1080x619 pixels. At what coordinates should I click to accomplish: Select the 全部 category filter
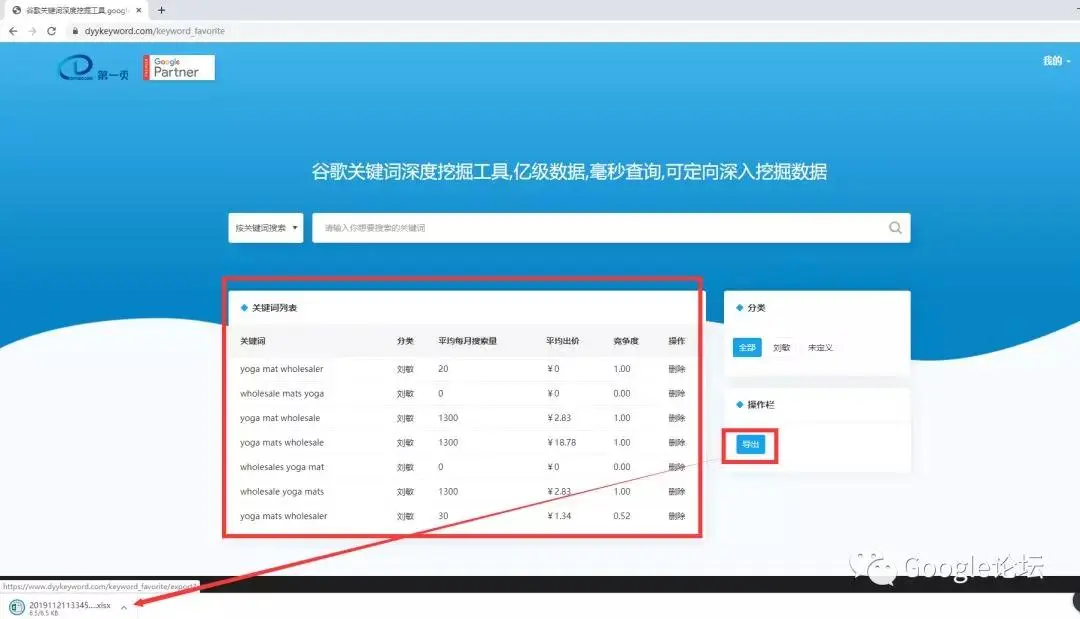pos(748,348)
